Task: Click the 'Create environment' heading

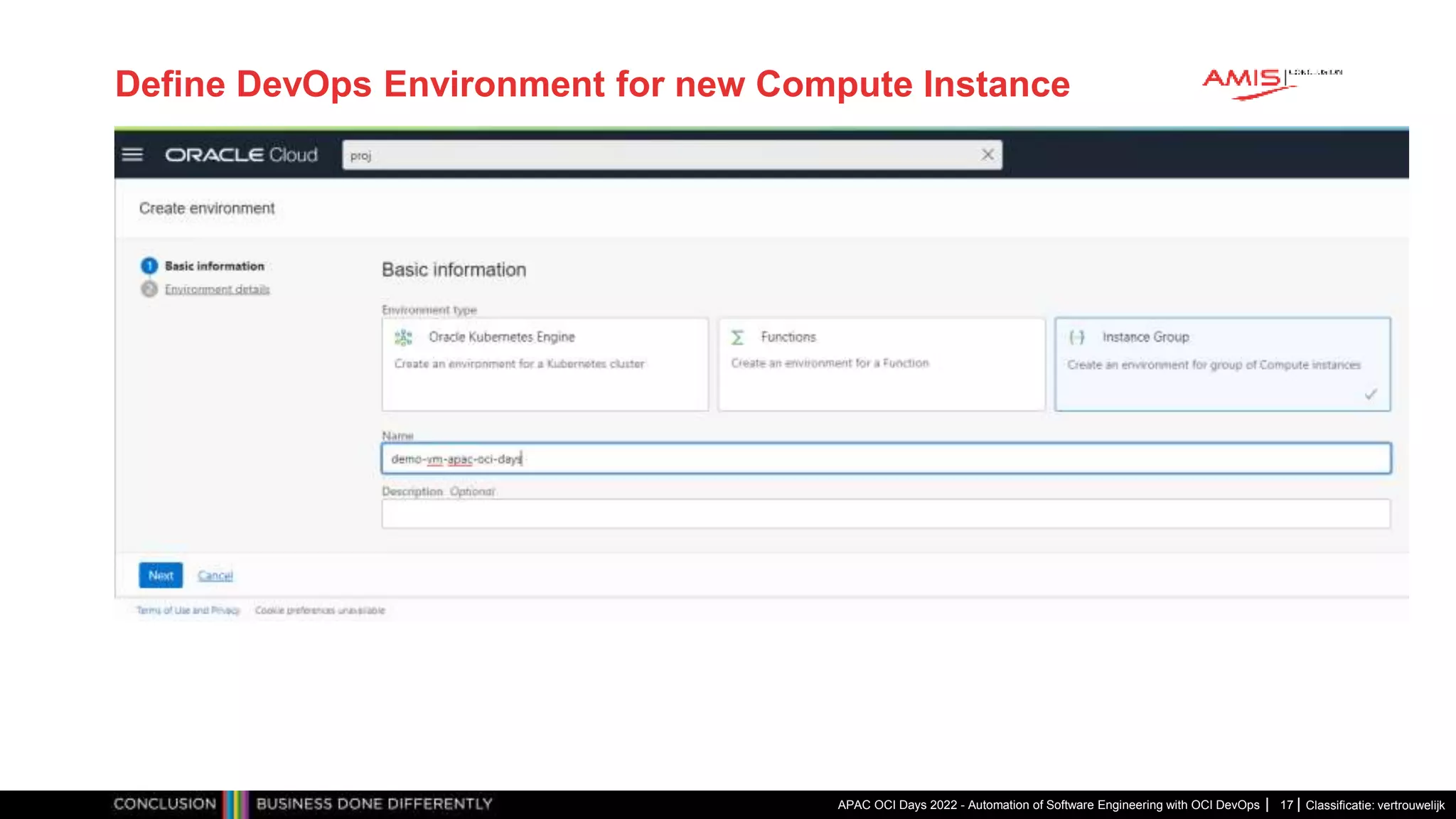Action: point(207,208)
